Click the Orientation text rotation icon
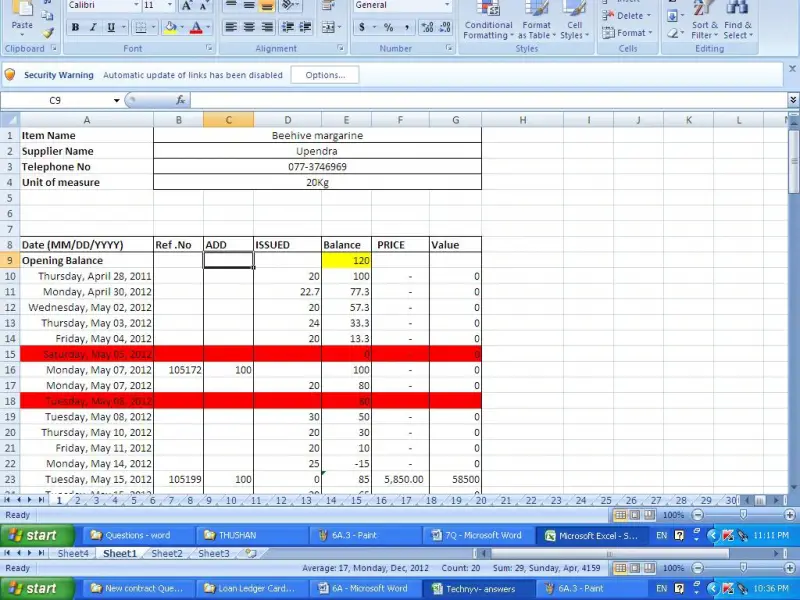The width and height of the screenshot is (800, 600). tap(289, 6)
